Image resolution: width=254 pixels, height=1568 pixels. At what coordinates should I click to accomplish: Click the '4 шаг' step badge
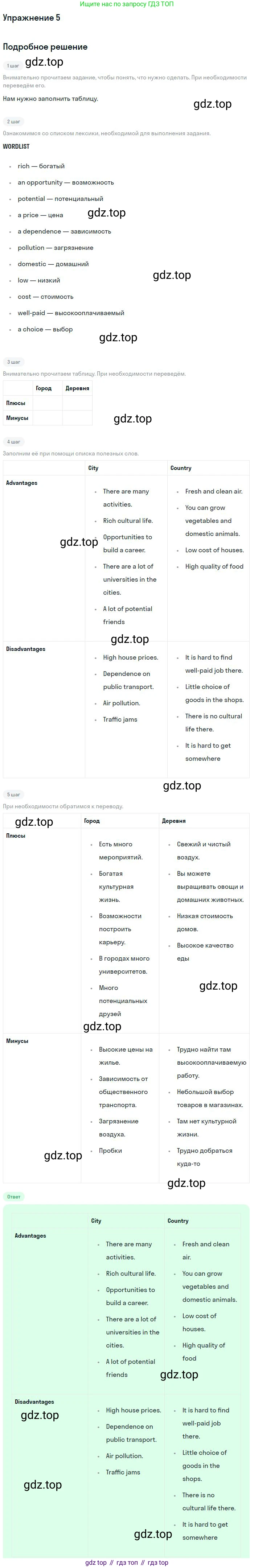13,442
